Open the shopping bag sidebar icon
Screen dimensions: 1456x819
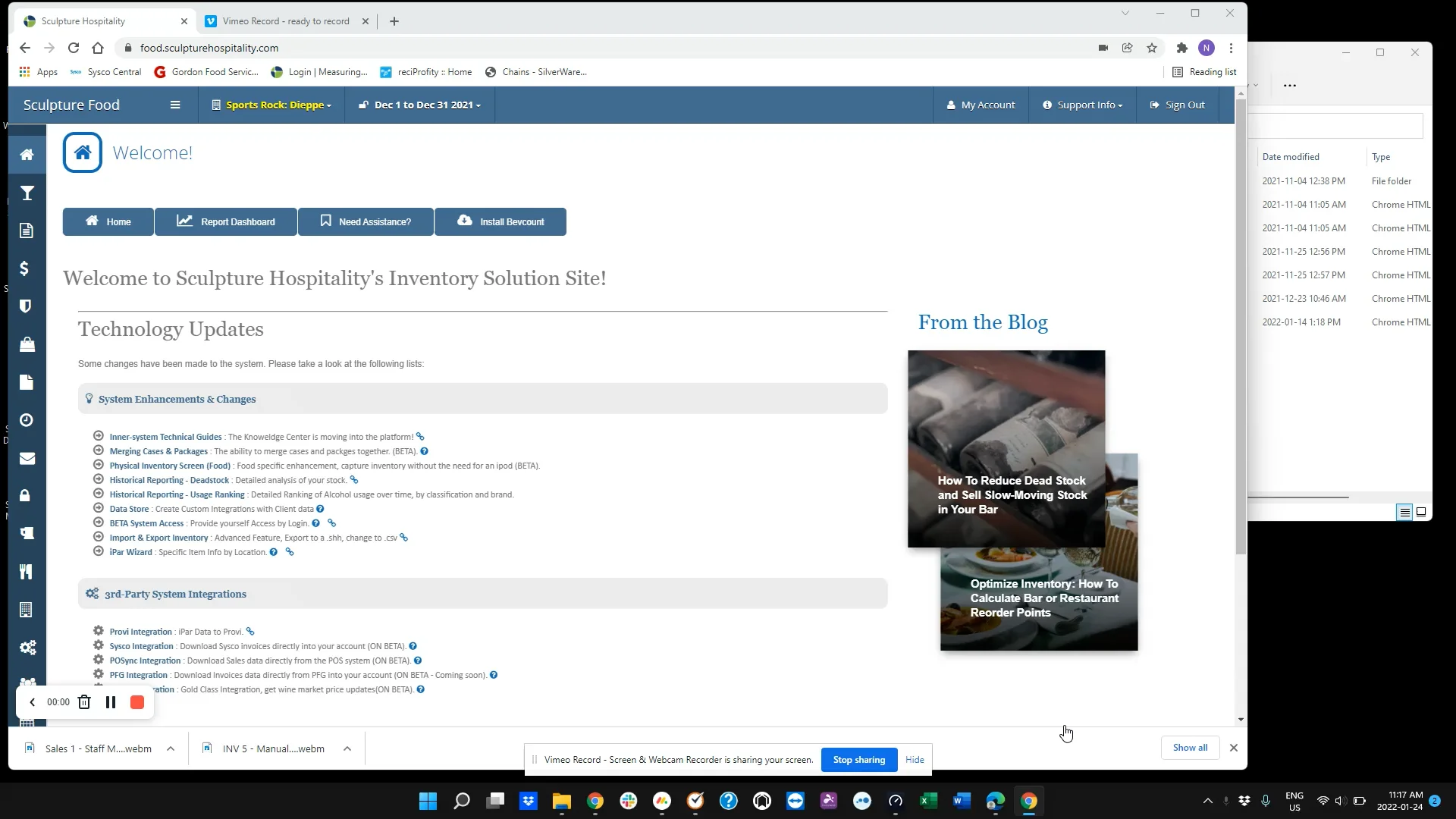coord(27,344)
